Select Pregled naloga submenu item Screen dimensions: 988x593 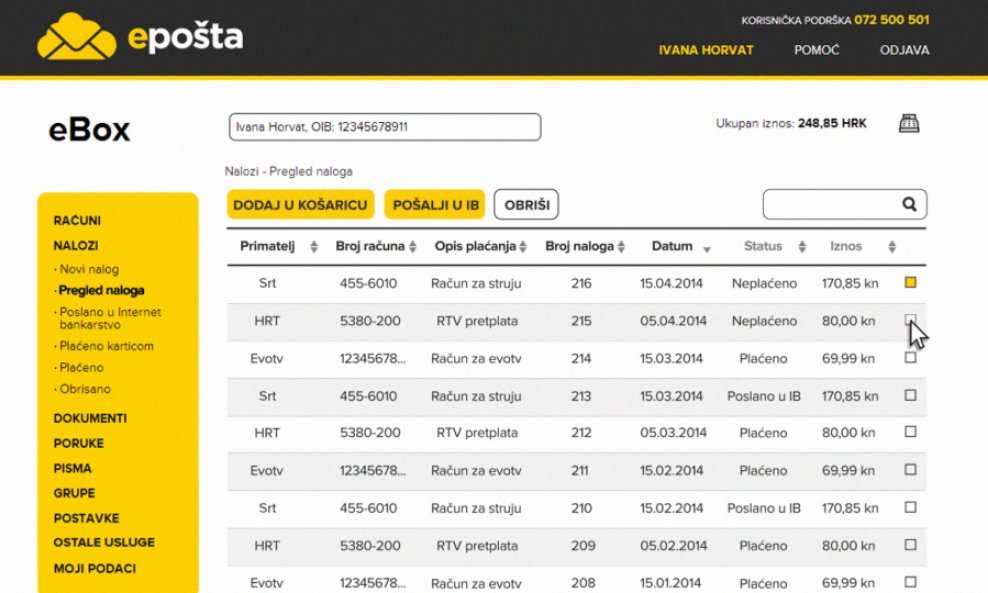(x=101, y=291)
